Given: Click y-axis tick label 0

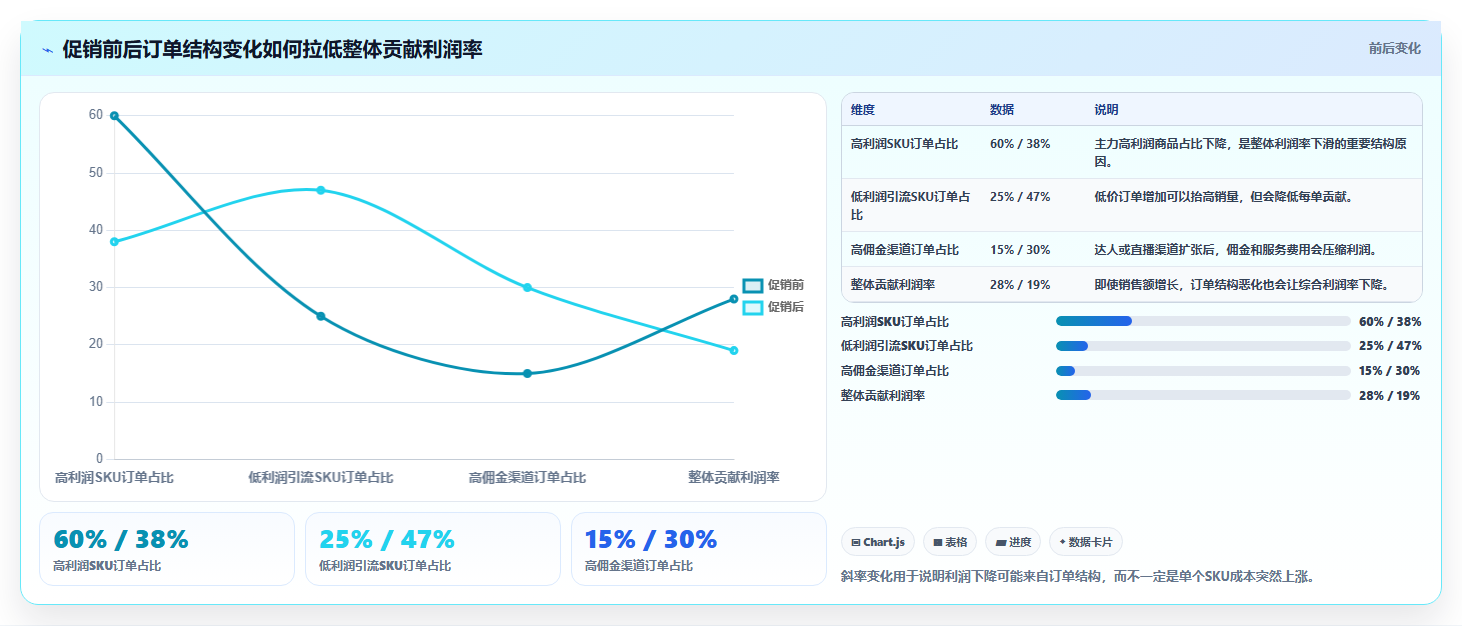Looking at the screenshot, I should [x=99, y=459].
